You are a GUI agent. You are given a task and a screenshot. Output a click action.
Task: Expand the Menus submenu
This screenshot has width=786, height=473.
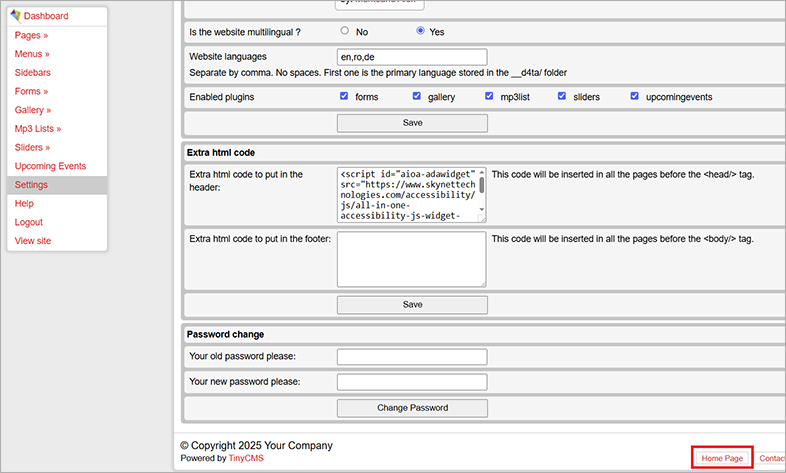point(32,54)
